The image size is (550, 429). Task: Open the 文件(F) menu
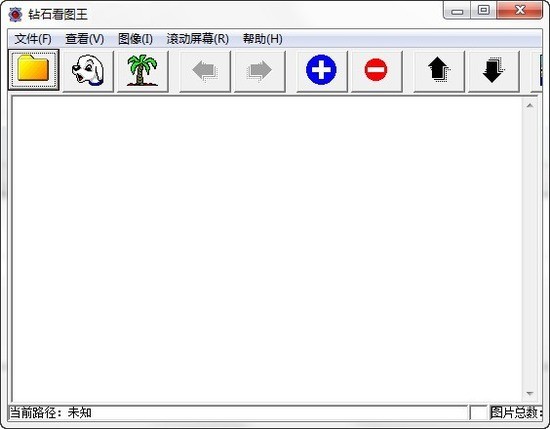33,39
